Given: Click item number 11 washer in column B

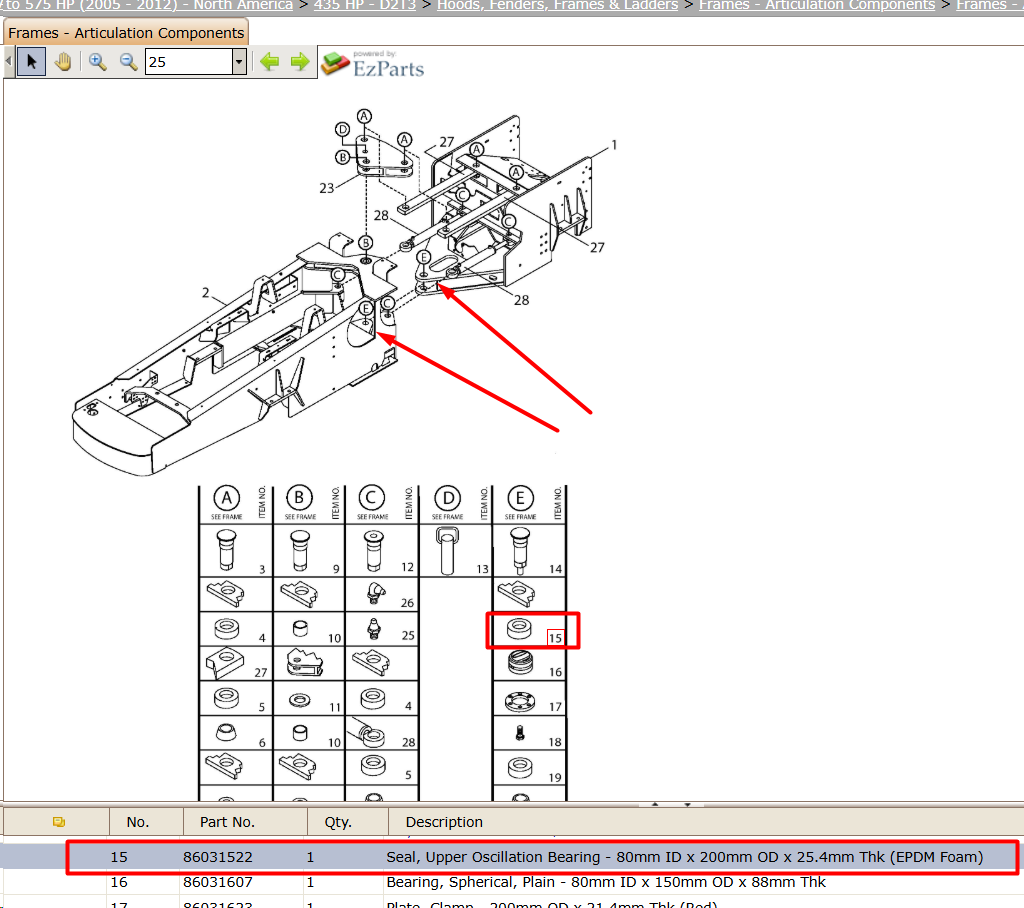Looking at the screenshot, I should pos(300,700).
